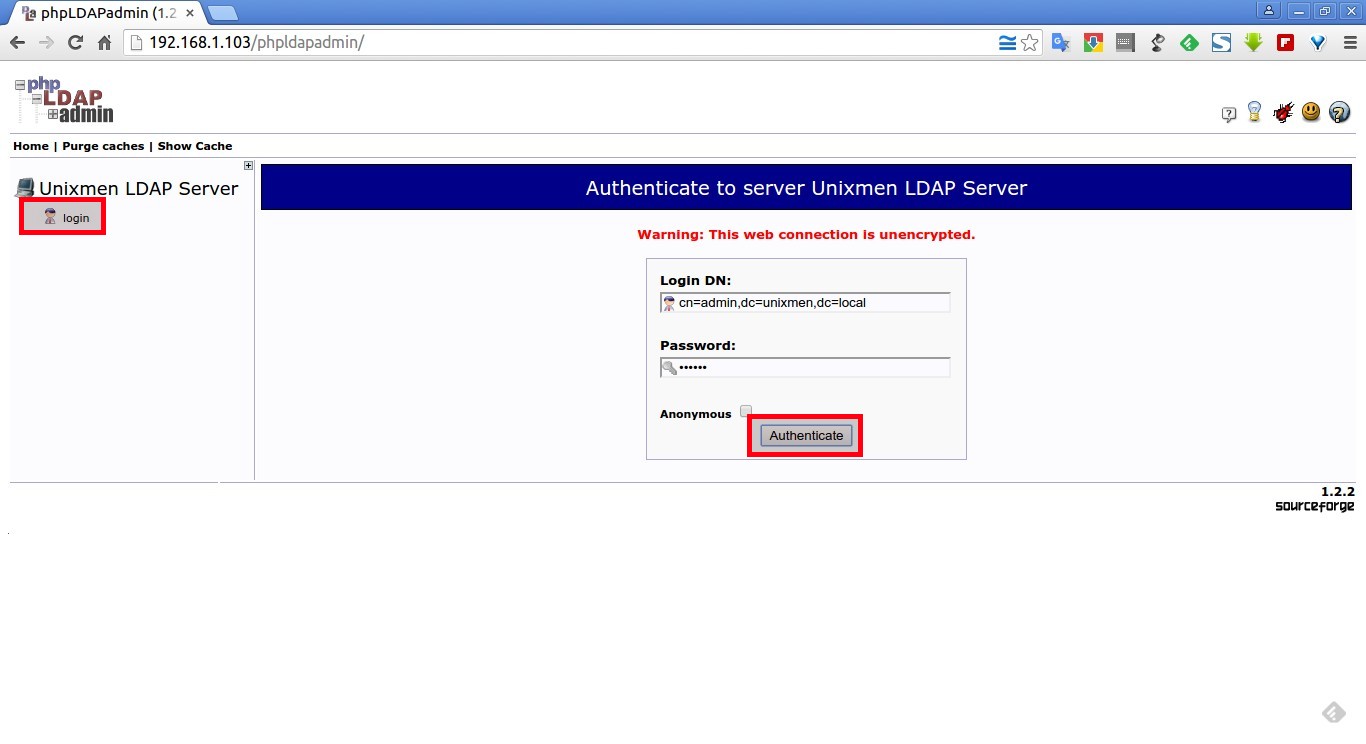Click the smiley face donate icon

1311,112
